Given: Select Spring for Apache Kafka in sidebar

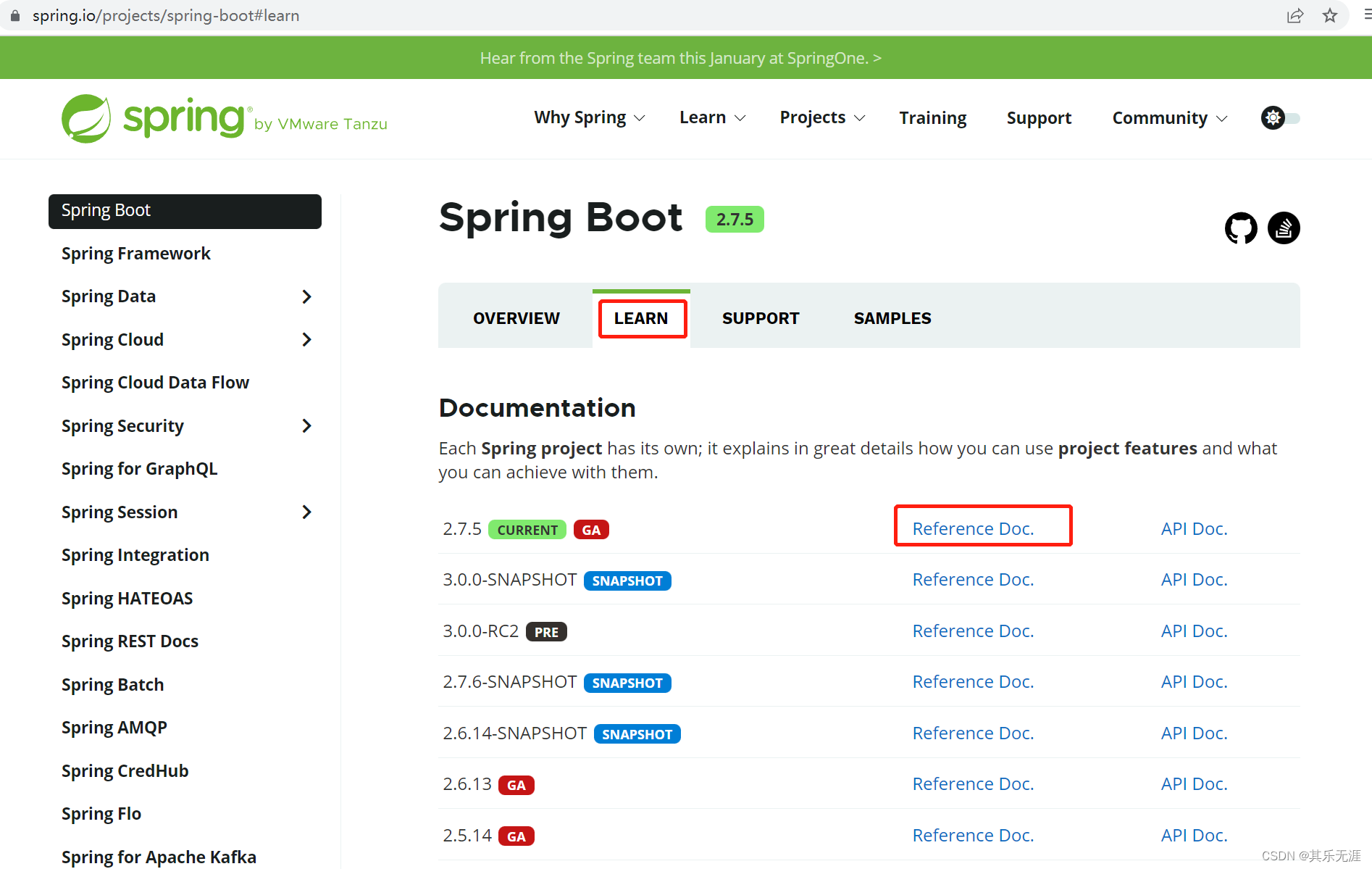Looking at the screenshot, I should coord(159,857).
